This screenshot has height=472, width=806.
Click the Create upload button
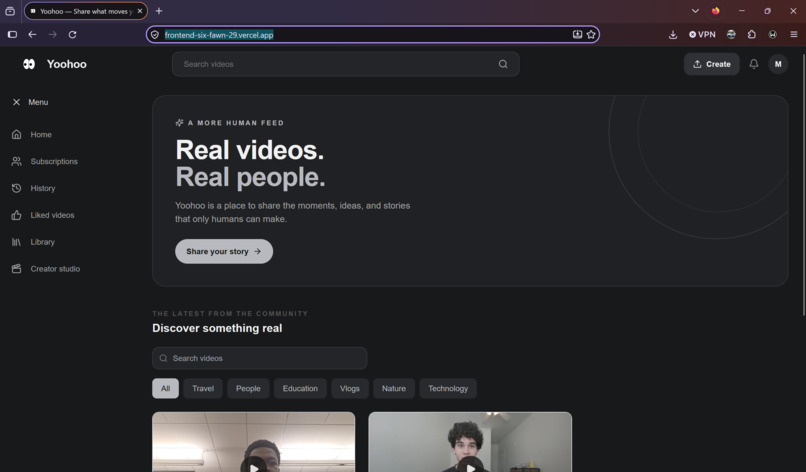(x=711, y=64)
